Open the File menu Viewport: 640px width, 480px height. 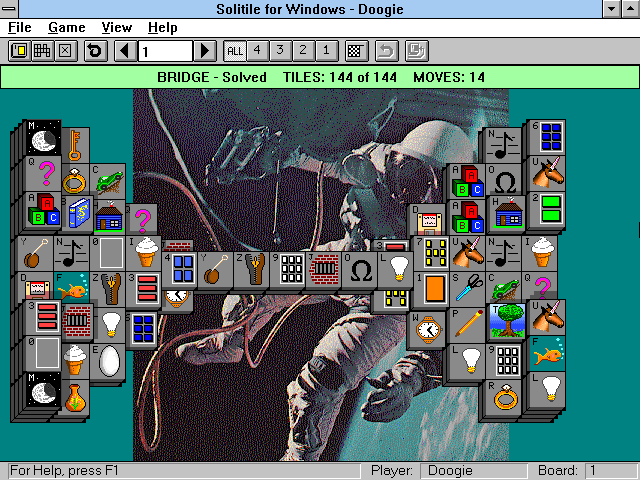click(x=20, y=27)
